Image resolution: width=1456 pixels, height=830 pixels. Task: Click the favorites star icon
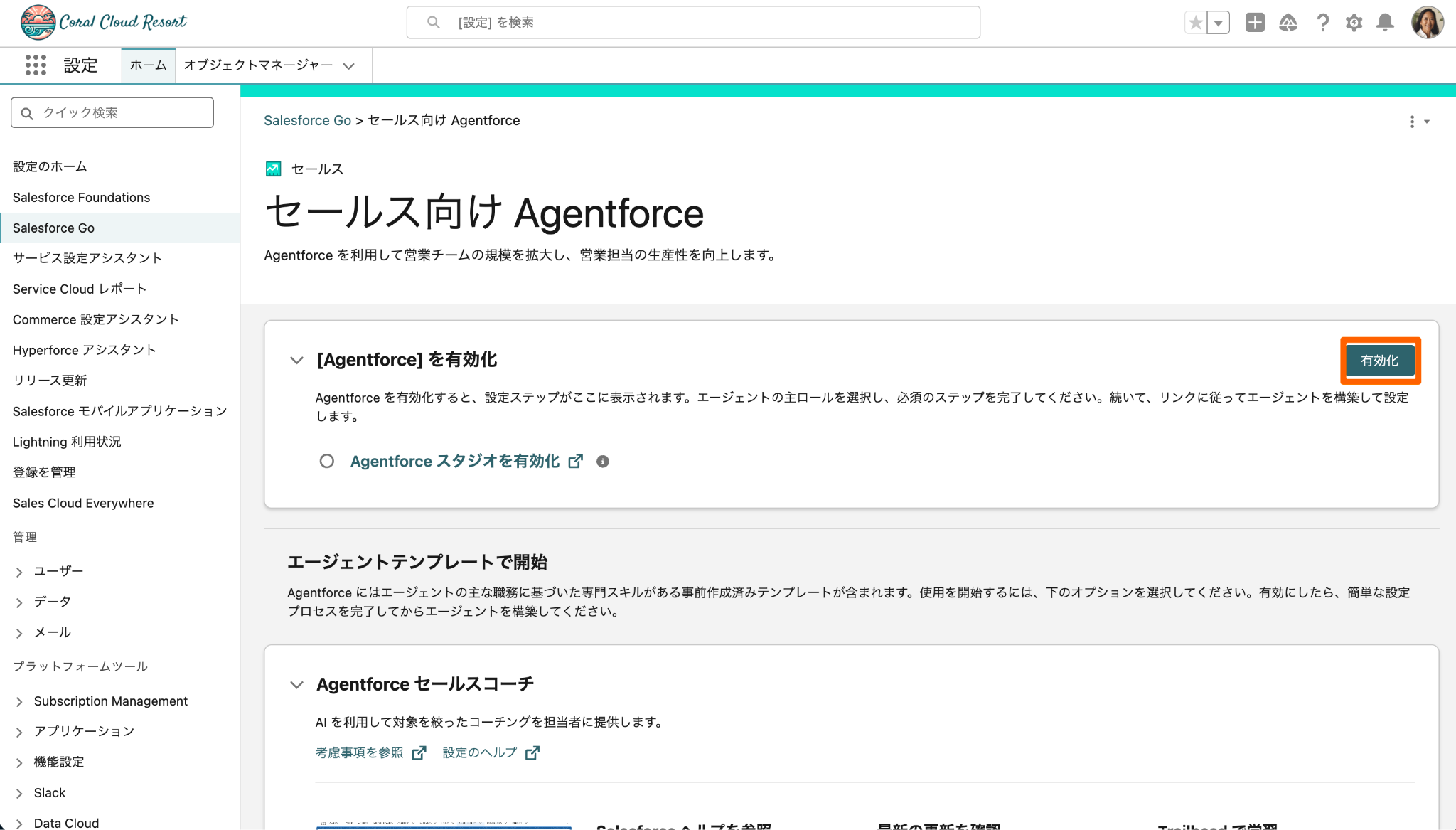click(1196, 23)
